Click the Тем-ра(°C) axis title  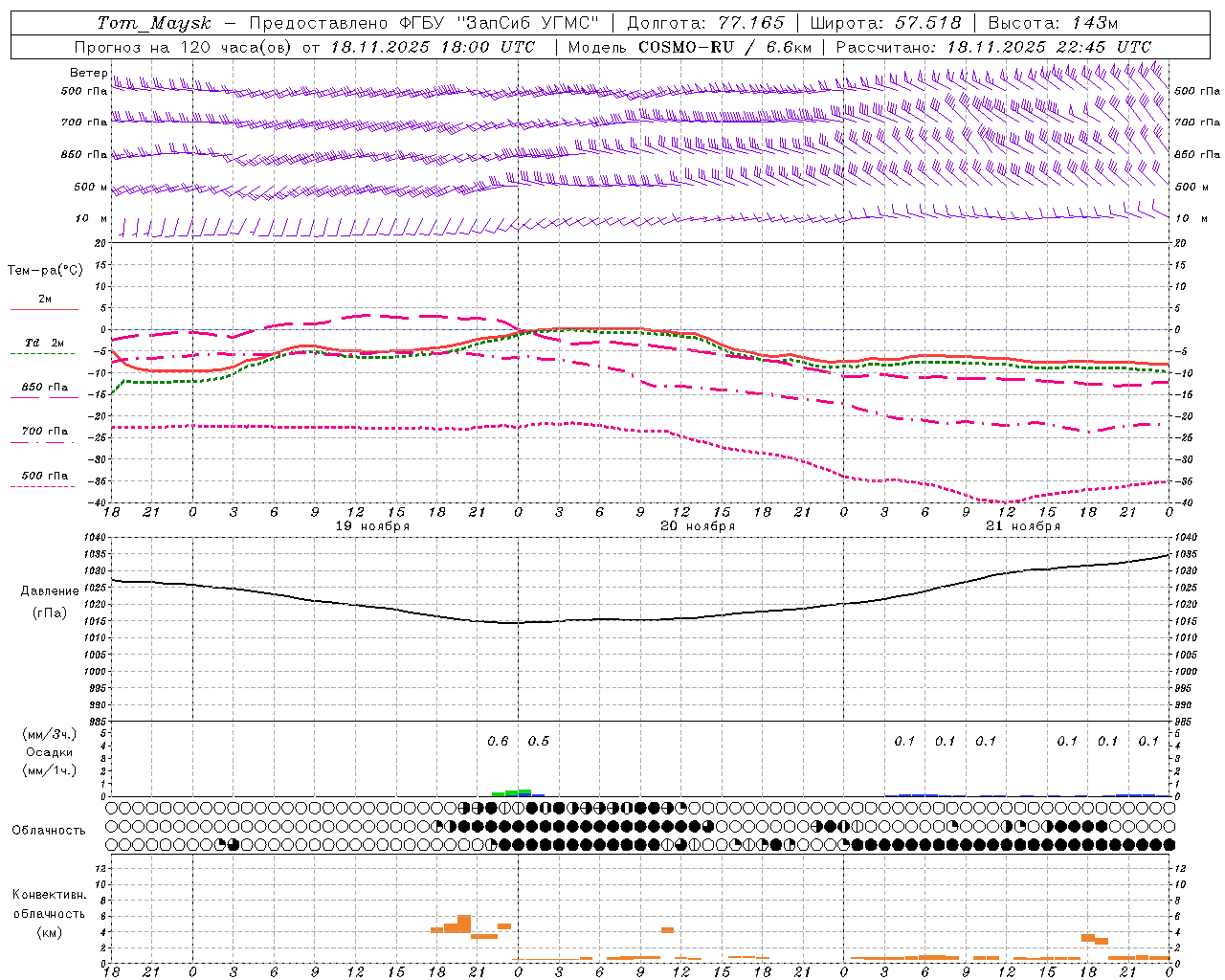point(45,271)
